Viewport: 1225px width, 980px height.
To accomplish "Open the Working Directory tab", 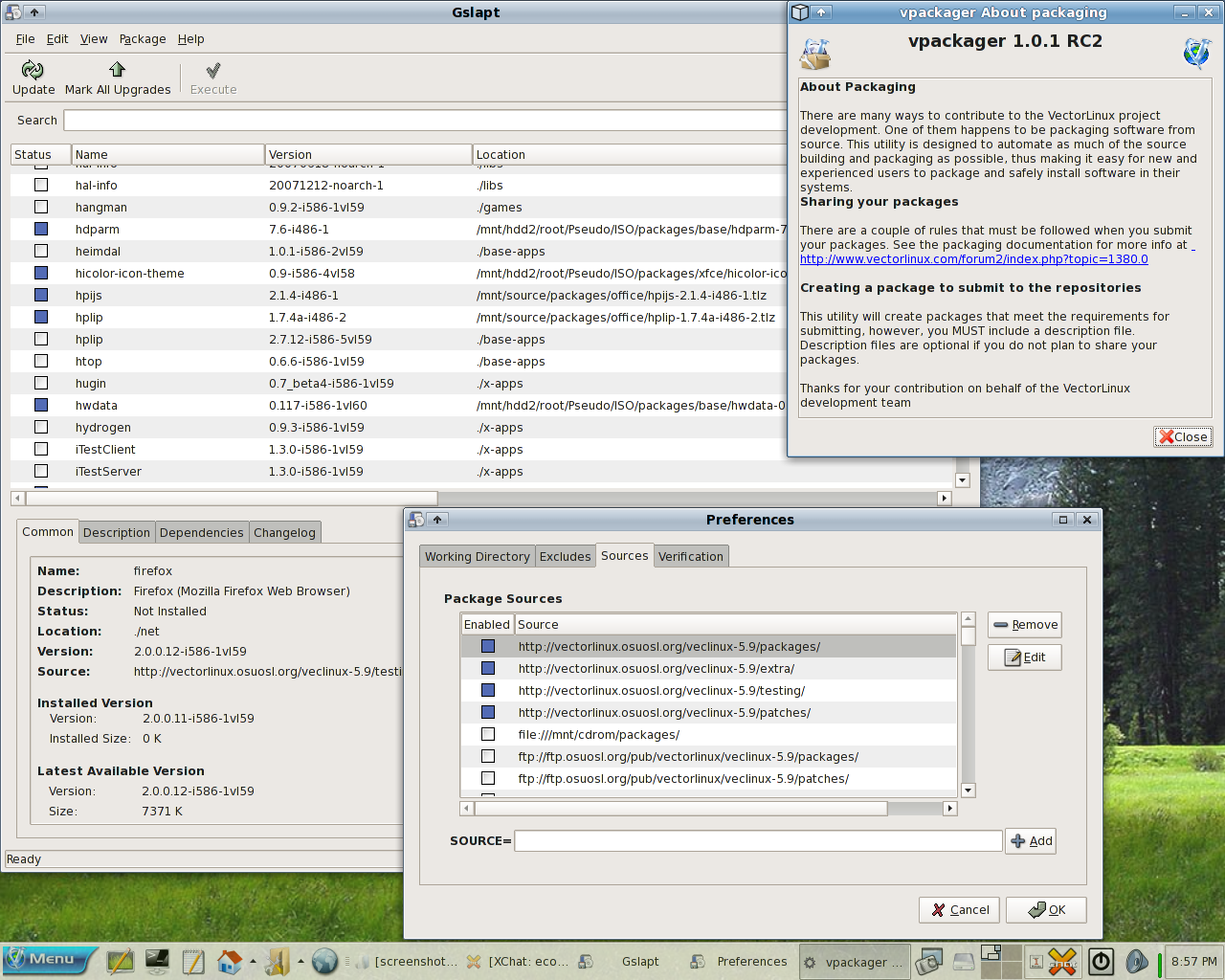I will point(478,557).
